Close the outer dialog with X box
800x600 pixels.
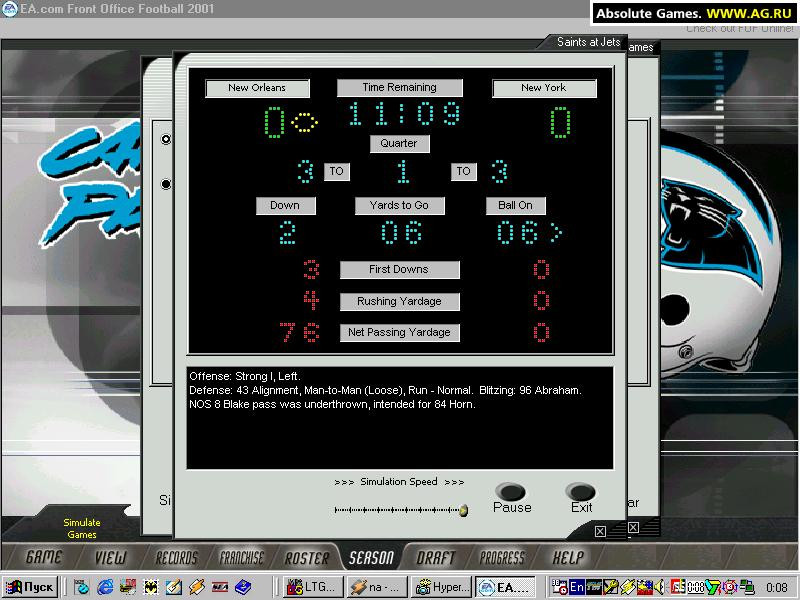pyautogui.click(x=633, y=528)
